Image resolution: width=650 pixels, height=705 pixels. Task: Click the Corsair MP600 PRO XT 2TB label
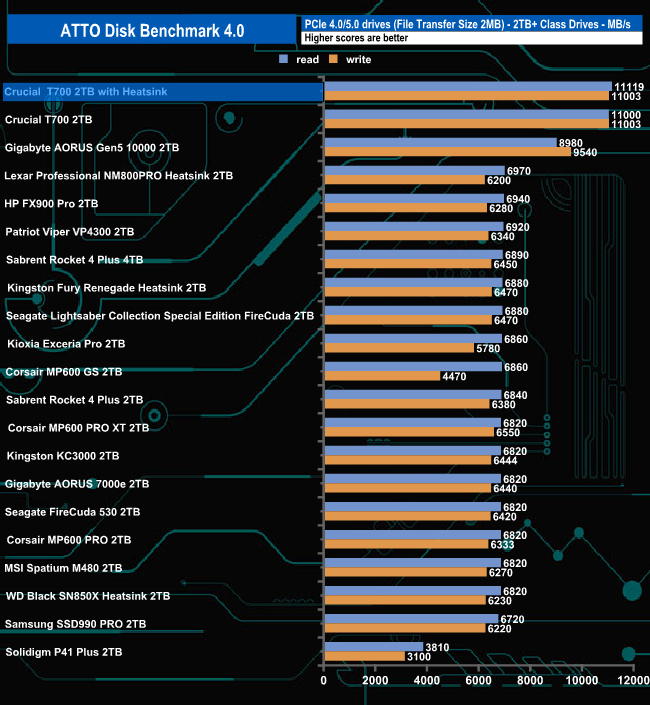78,428
